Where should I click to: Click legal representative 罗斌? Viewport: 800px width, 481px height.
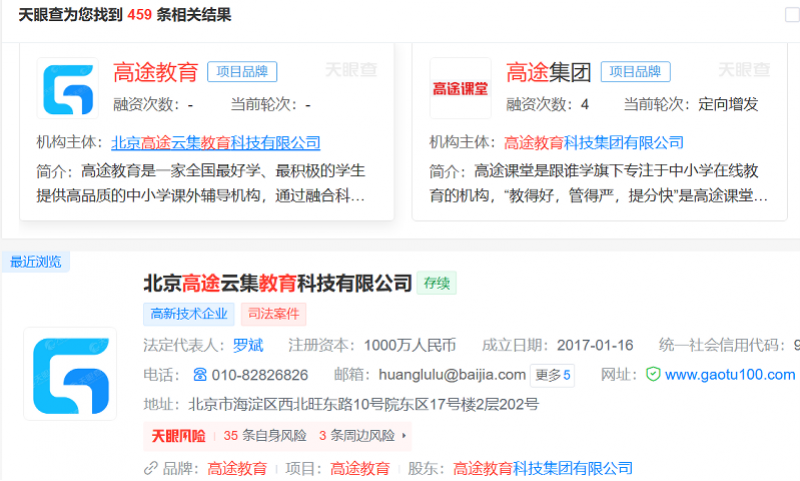click(248, 345)
